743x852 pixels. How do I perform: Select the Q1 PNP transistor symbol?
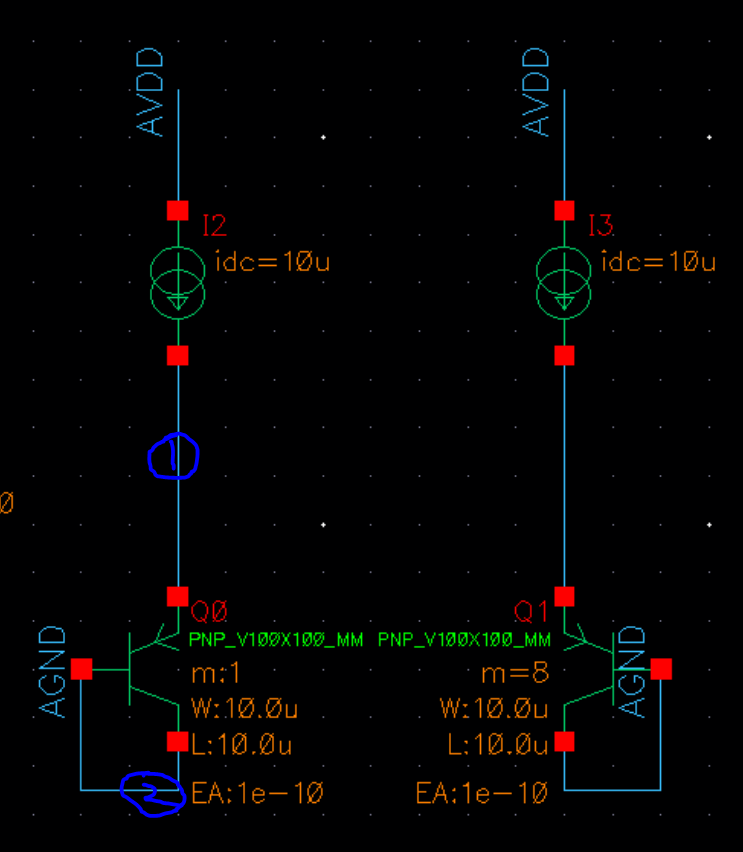click(x=589, y=669)
